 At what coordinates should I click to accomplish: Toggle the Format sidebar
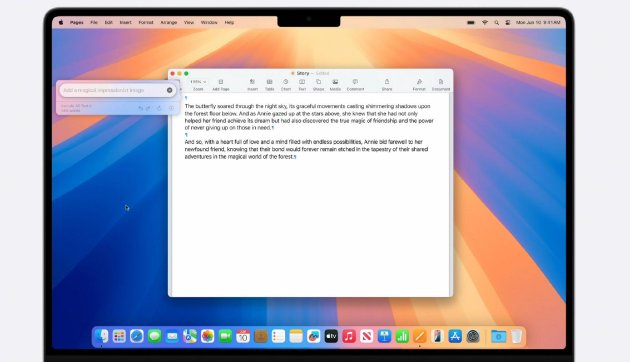(419, 84)
